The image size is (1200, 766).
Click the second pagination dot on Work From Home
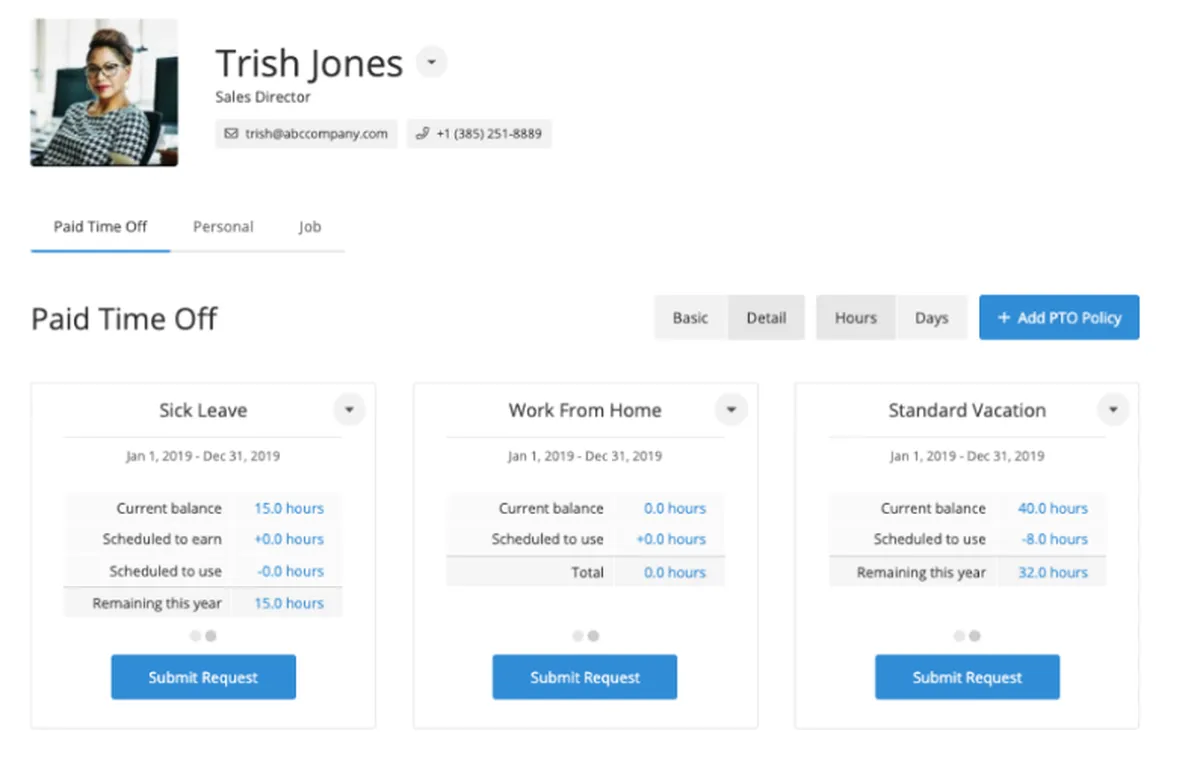click(593, 636)
